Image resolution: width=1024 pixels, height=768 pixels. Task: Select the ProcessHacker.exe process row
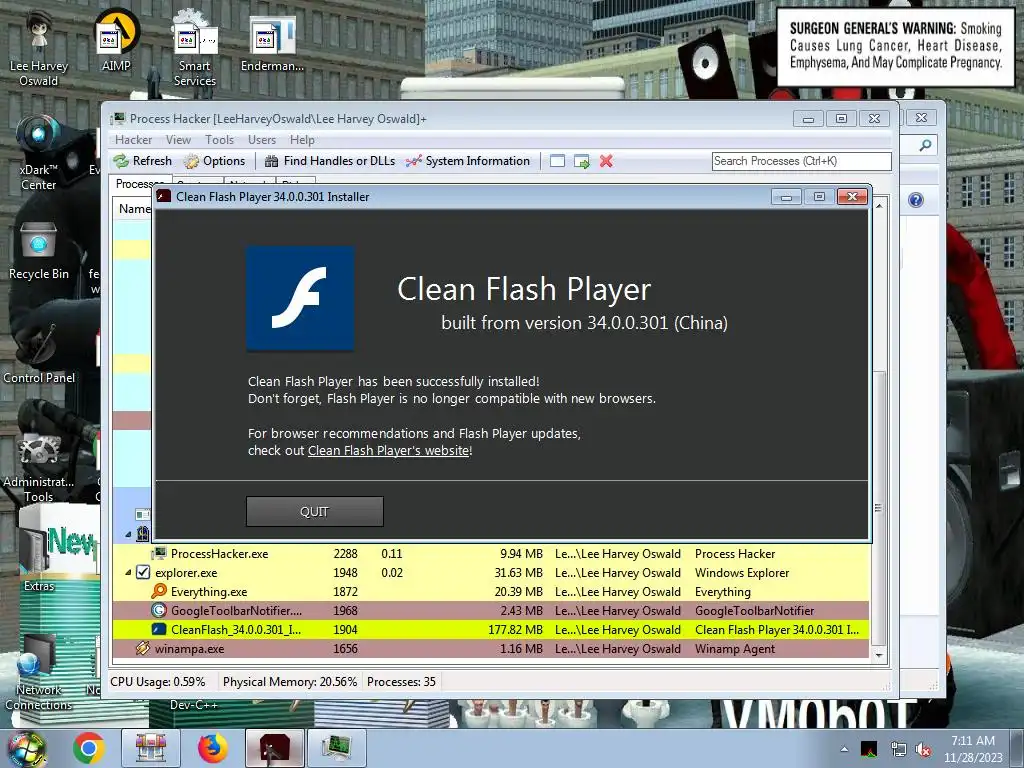[x=491, y=554]
